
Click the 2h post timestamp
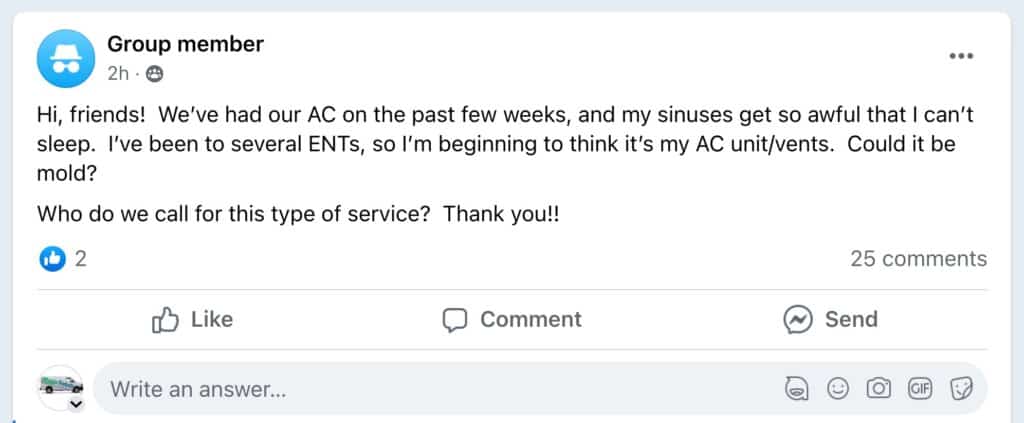[118, 73]
